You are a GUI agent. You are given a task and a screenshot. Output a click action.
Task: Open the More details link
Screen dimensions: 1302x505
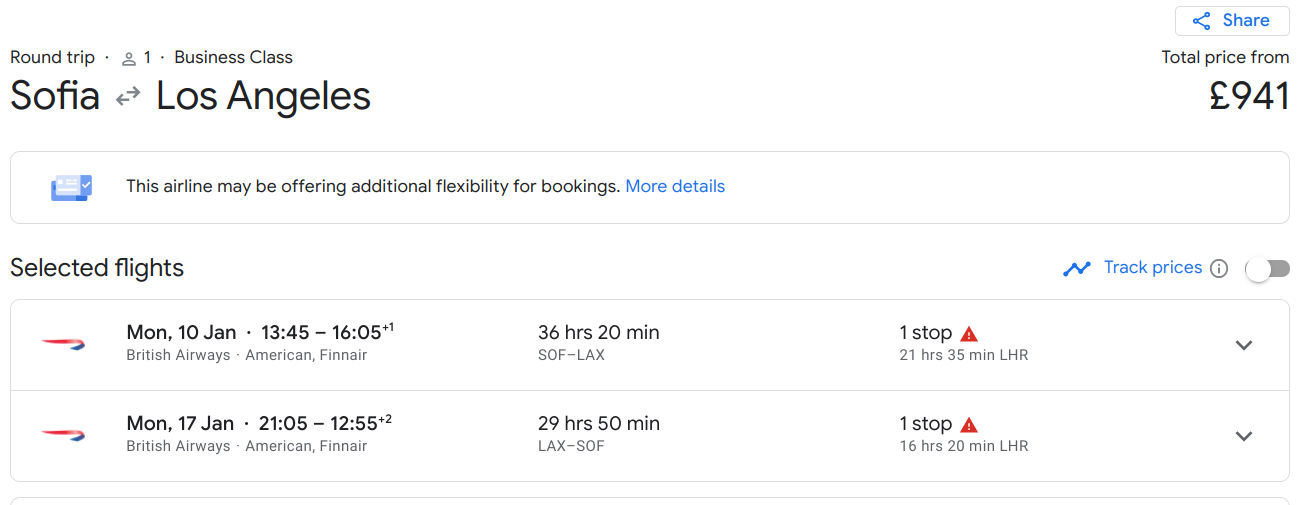click(x=675, y=187)
